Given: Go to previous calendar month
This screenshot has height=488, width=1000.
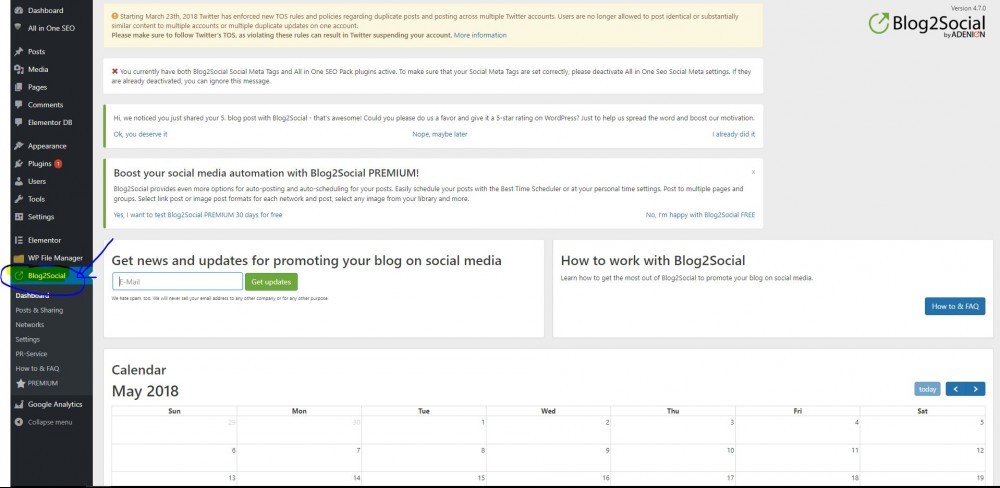Looking at the screenshot, I should [956, 389].
